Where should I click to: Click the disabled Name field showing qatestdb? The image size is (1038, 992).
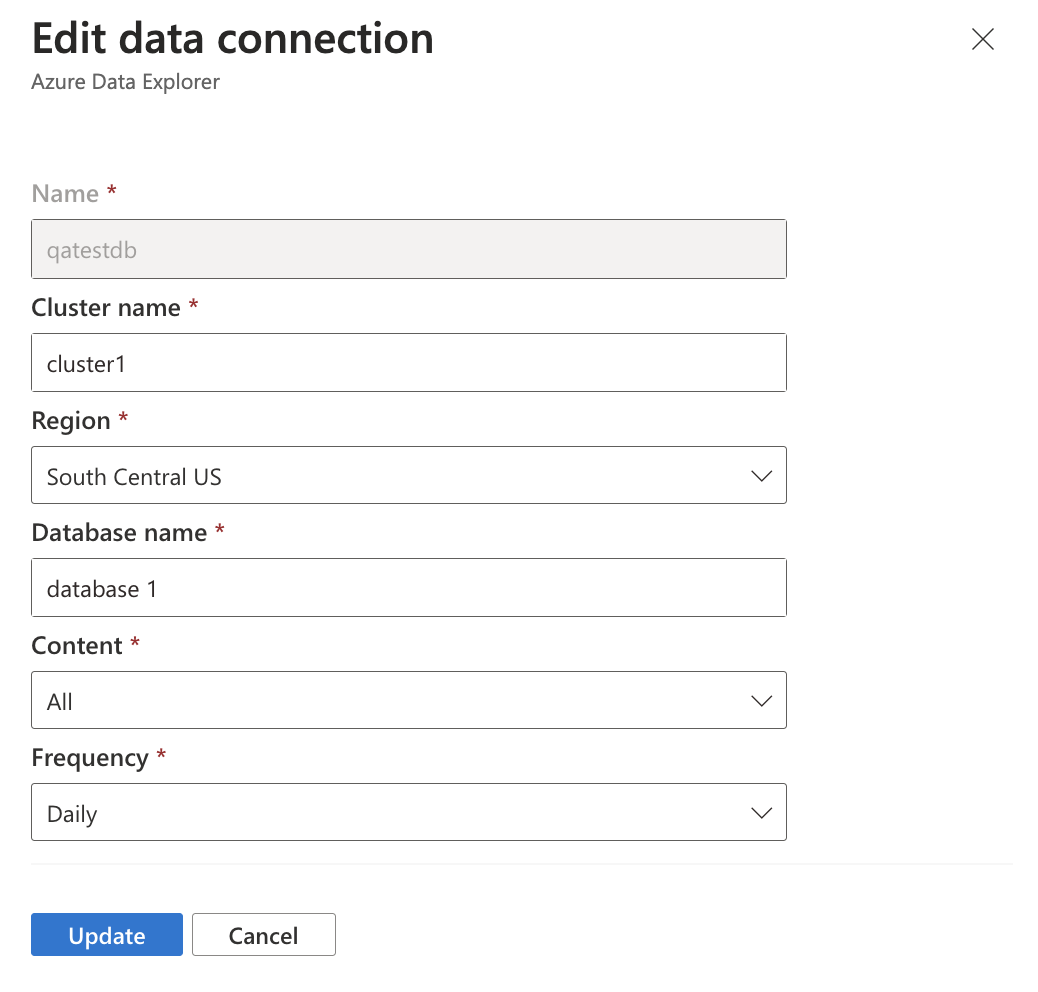click(408, 249)
